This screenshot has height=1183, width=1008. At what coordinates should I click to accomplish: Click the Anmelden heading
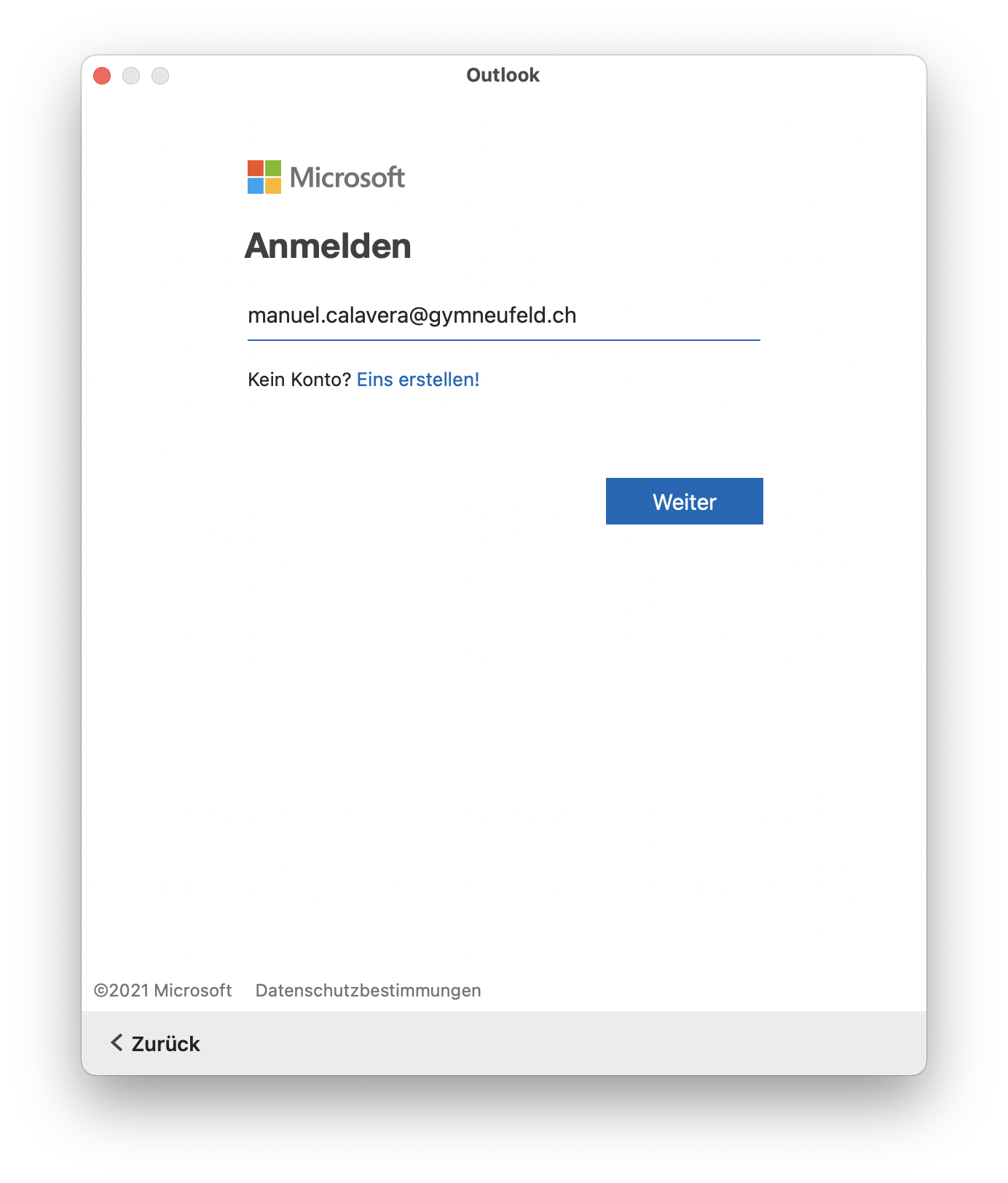328,246
